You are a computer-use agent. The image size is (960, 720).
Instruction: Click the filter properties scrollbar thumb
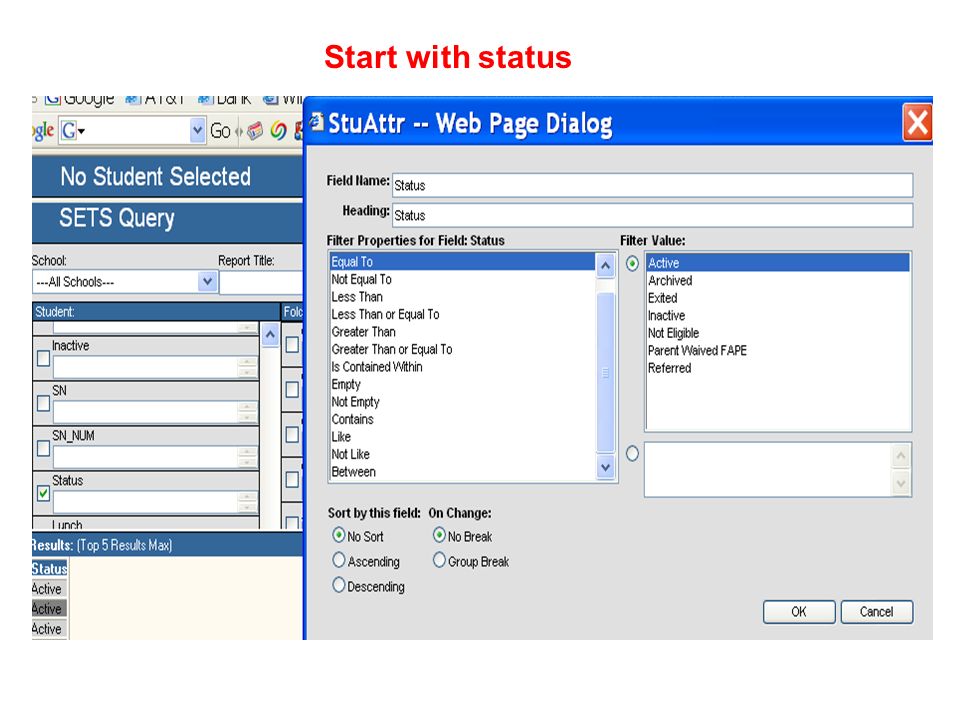pyautogui.click(x=605, y=373)
